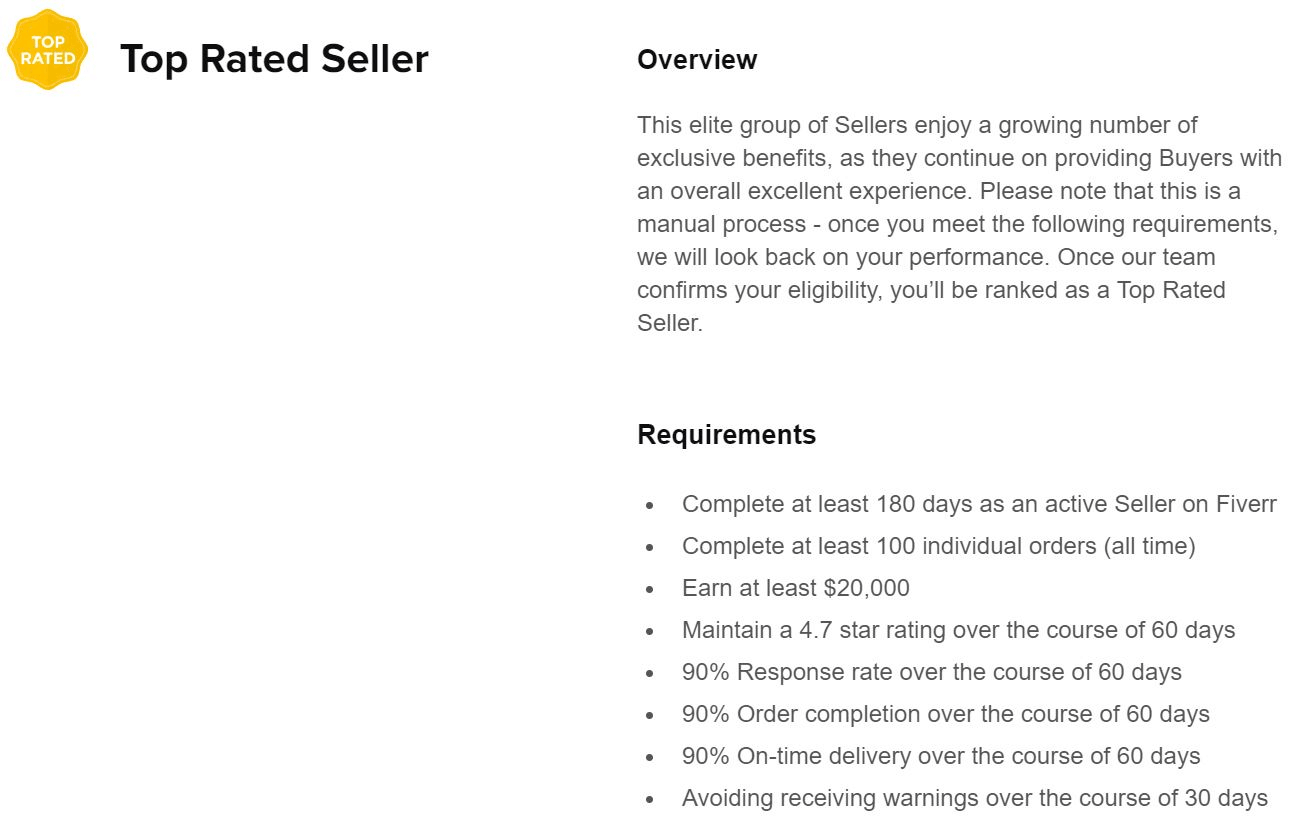Select the 100 individual orders requirement

tap(938, 546)
